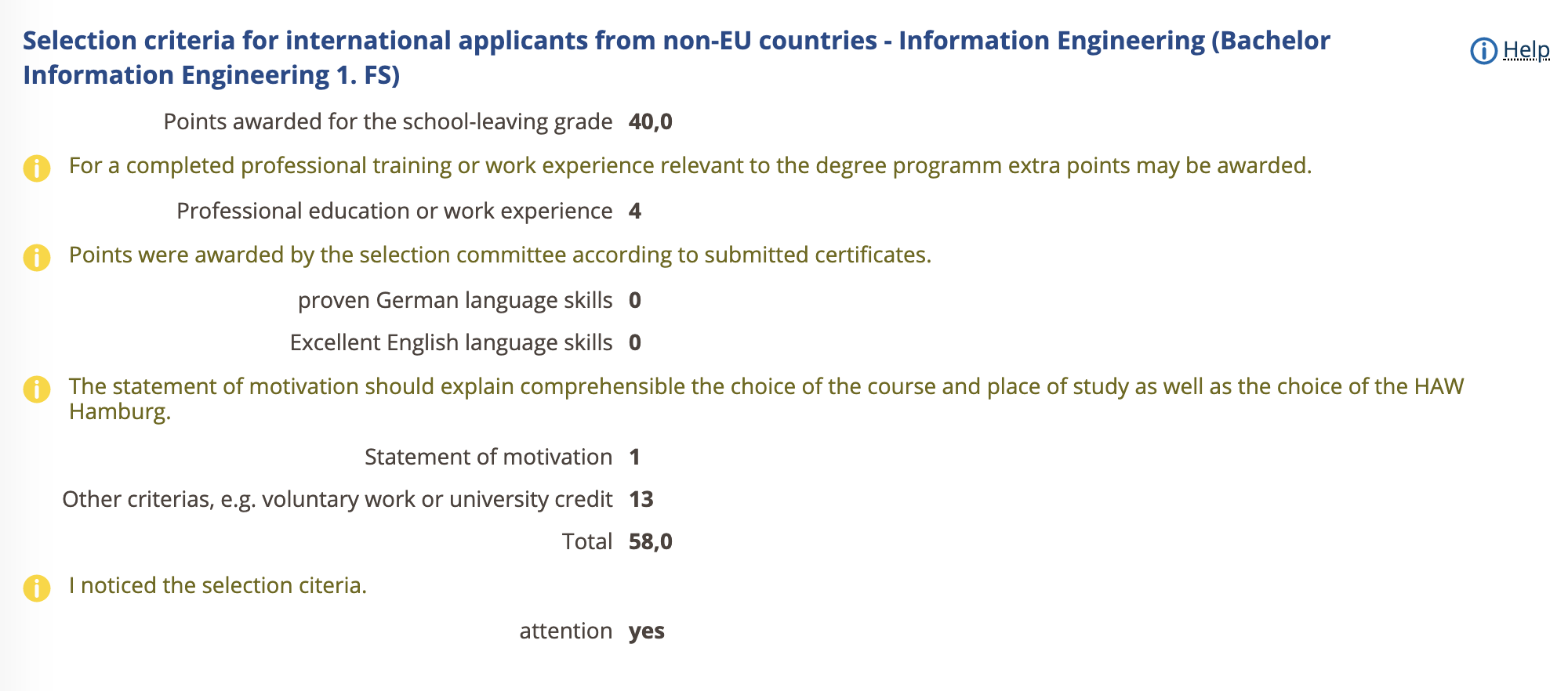Click Excellent English language skills label
Screen dimensions: 1568x691
(452, 343)
